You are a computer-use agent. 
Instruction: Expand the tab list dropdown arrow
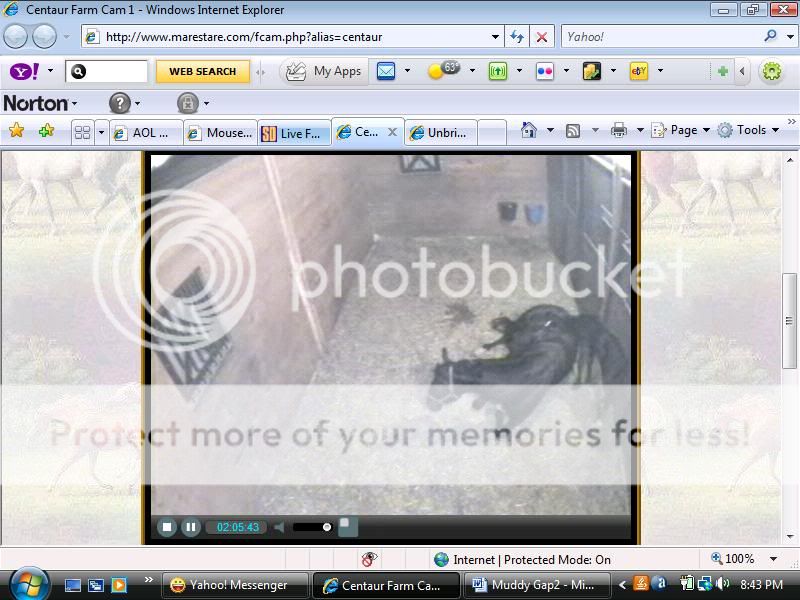pyautogui.click(x=101, y=133)
